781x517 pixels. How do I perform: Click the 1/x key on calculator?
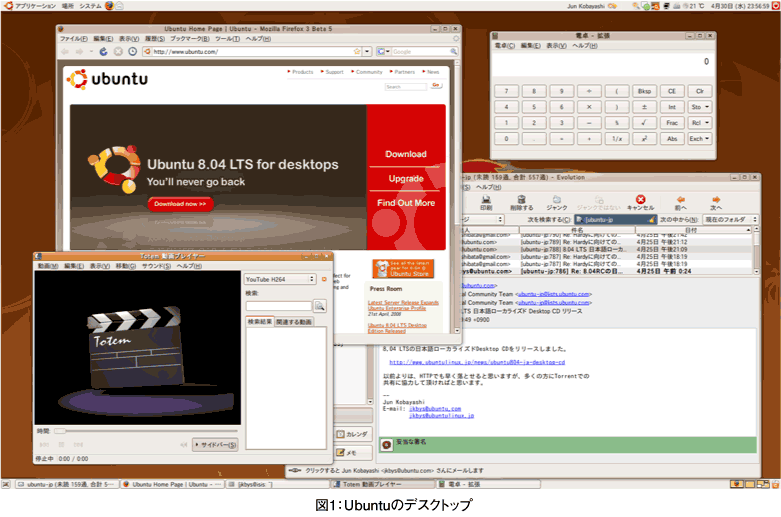point(617,138)
